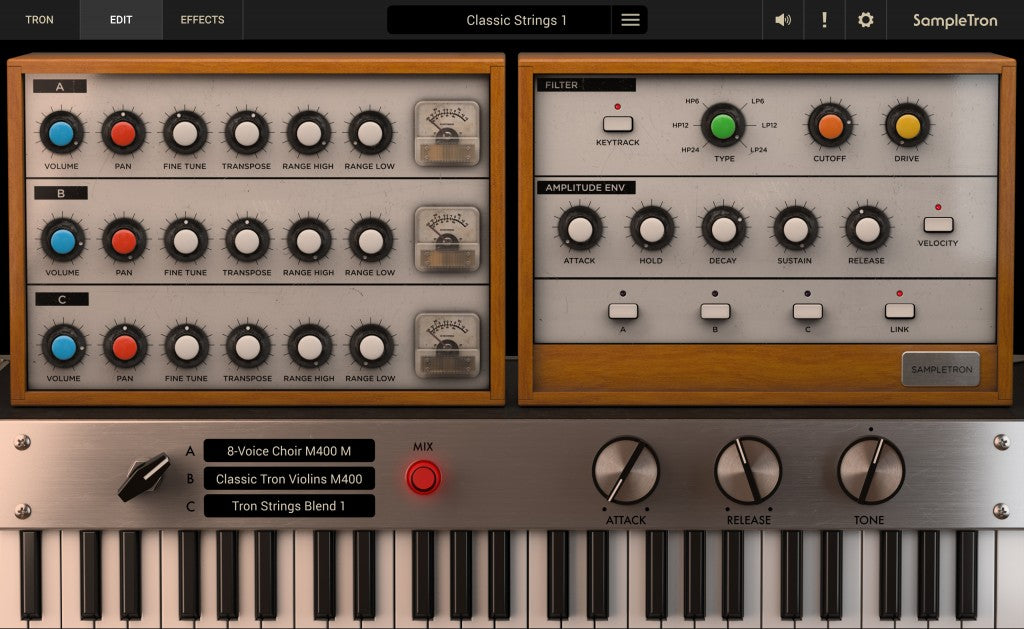The image size is (1024, 629).
Task: Toggle the filter KEYTRACK switch
Action: tap(618, 124)
